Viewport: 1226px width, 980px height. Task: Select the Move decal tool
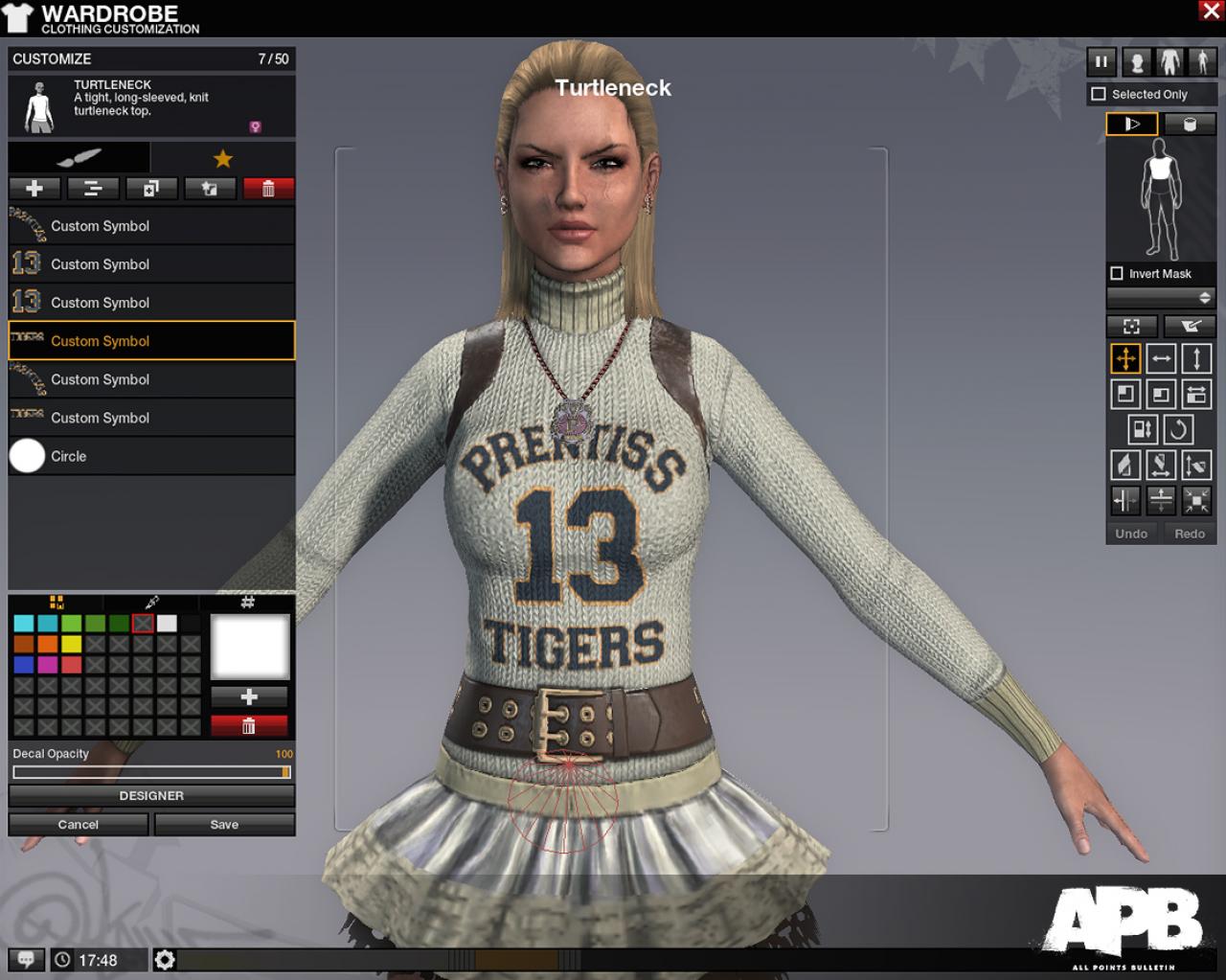click(x=1125, y=359)
